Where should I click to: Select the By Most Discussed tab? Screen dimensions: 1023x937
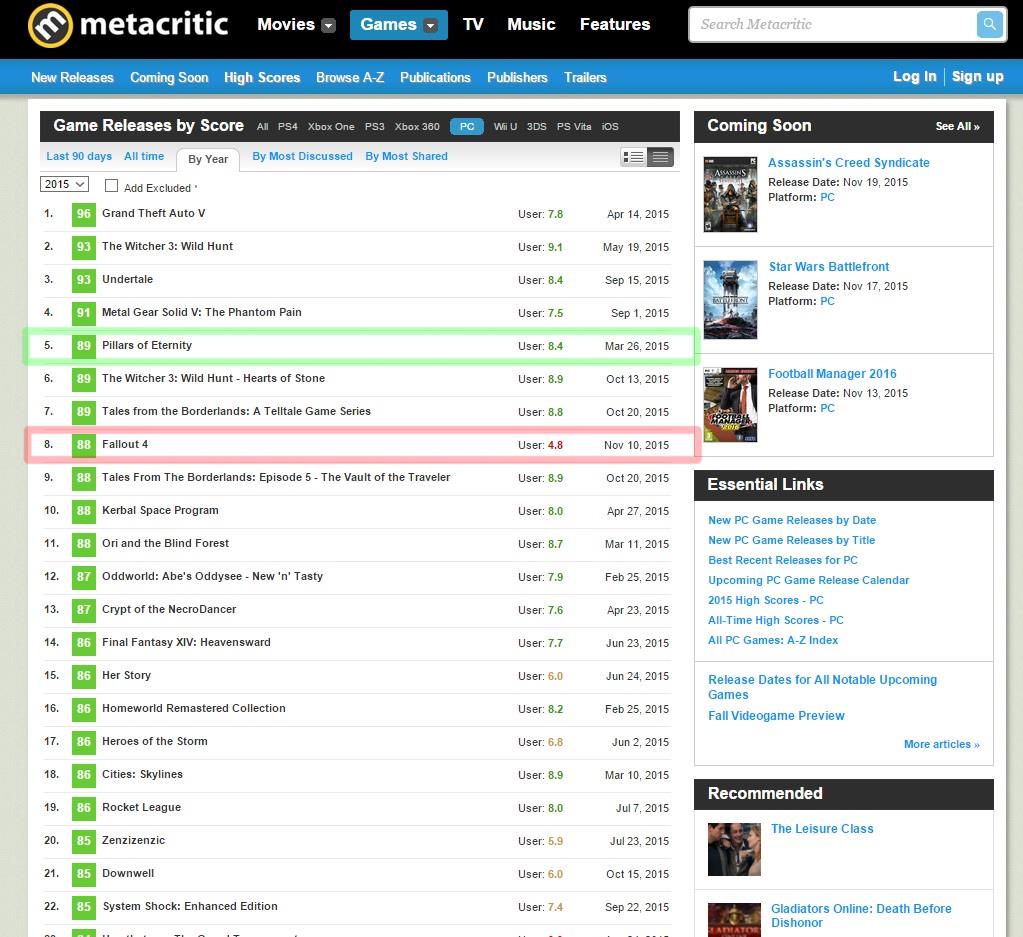(x=302, y=157)
